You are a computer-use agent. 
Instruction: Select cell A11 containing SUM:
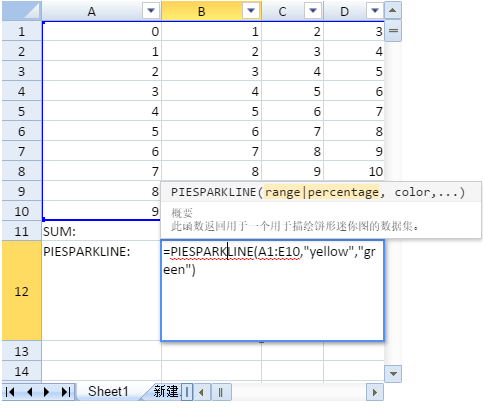(101, 231)
